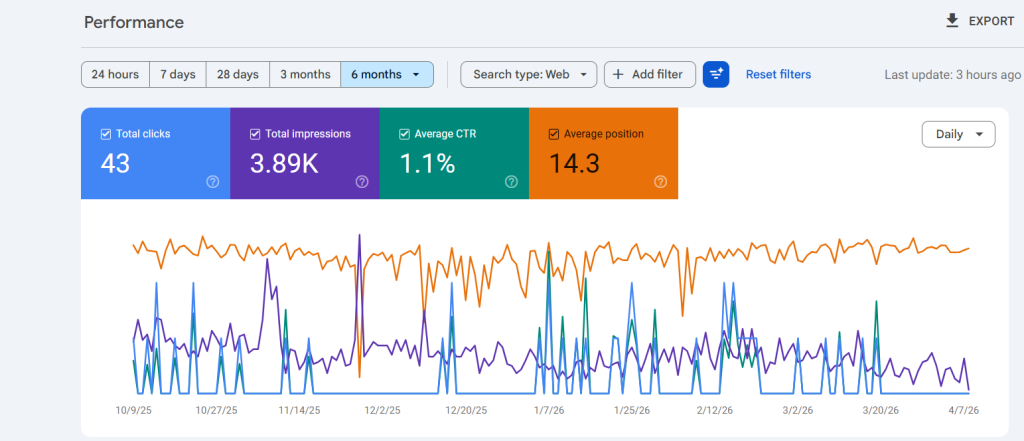Click help icon on Average CTR card
Viewport: 1024px width, 441px height.
coord(511,182)
